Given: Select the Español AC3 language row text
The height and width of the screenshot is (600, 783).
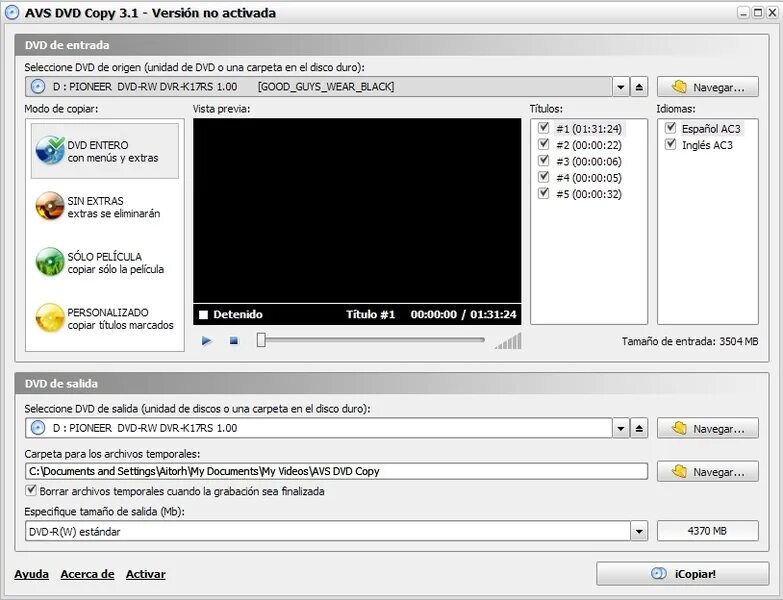Looking at the screenshot, I should [711, 129].
